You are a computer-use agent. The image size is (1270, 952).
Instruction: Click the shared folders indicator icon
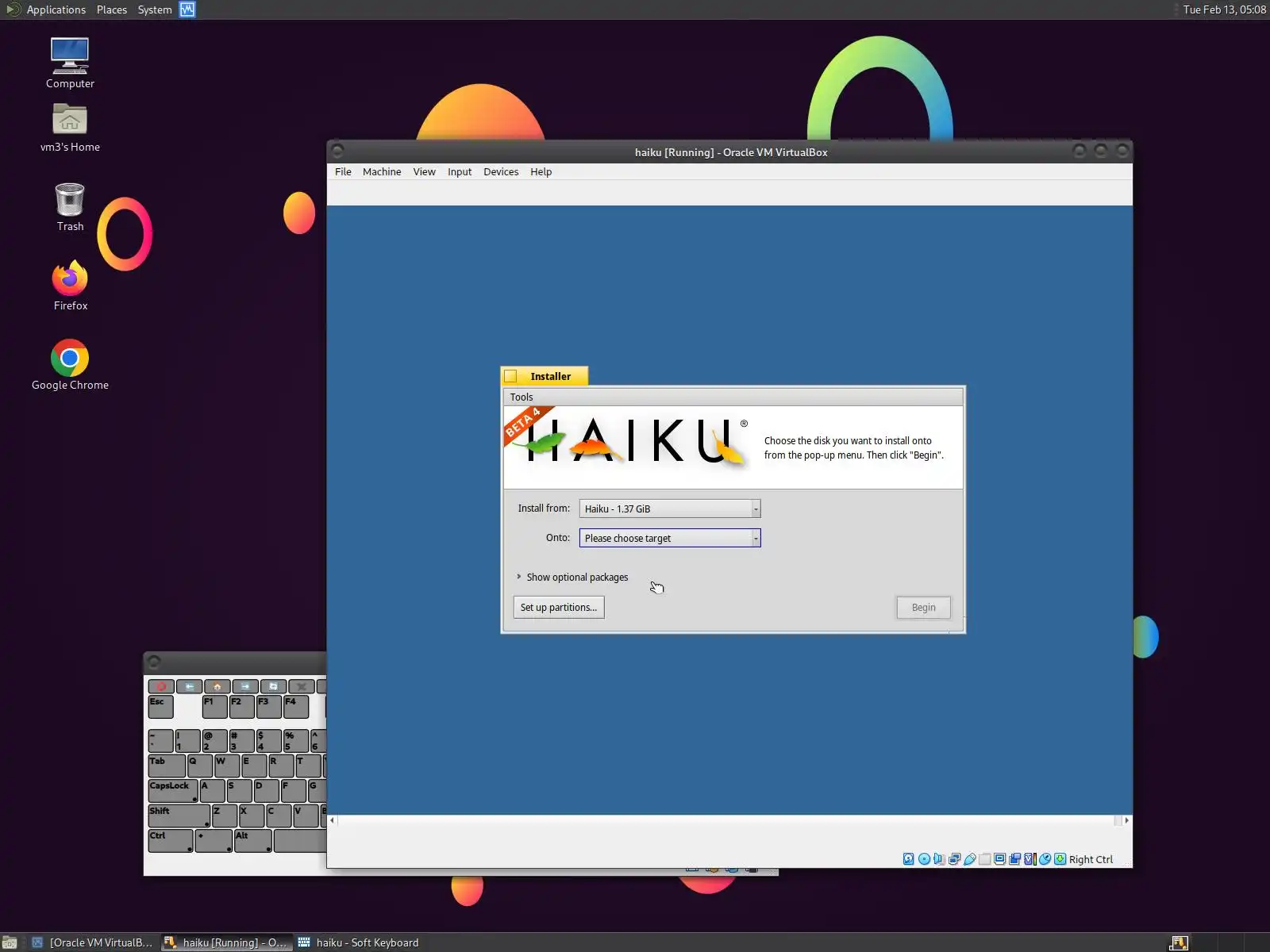[x=984, y=859]
